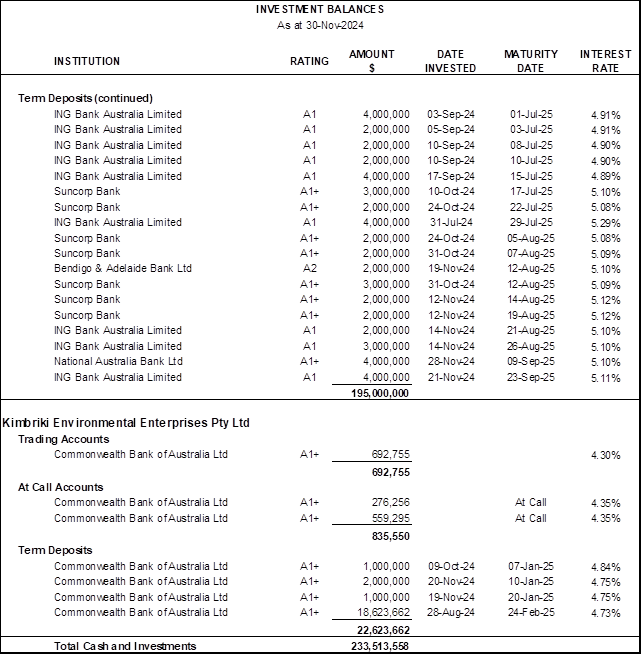The image size is (642, 655).
Task: Select the Total Cash and Investments label
Action: coord(125,646)
